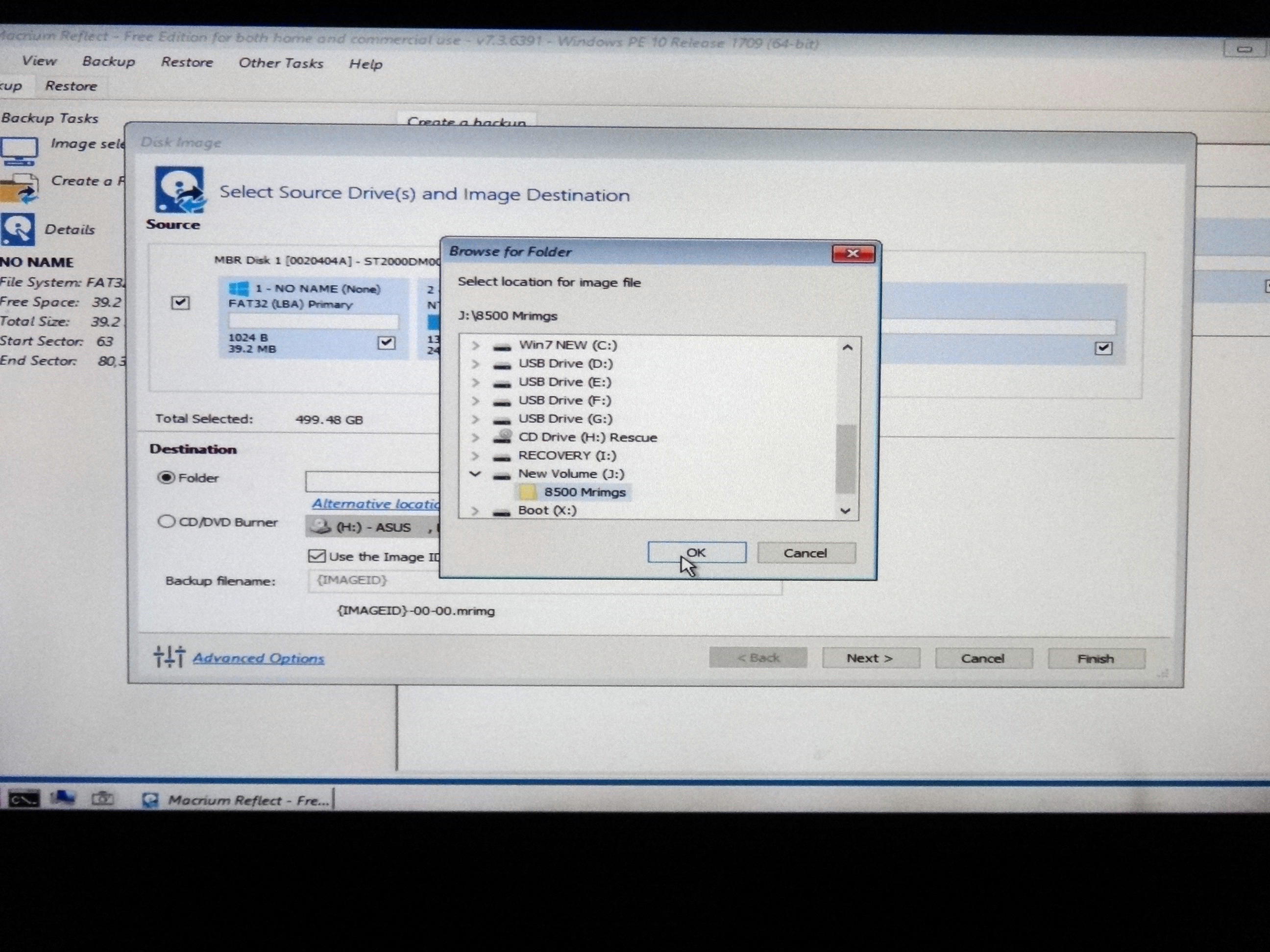Click the Finish button
The height and width of the screenshot is (952, 1270).
point(1096,659)
